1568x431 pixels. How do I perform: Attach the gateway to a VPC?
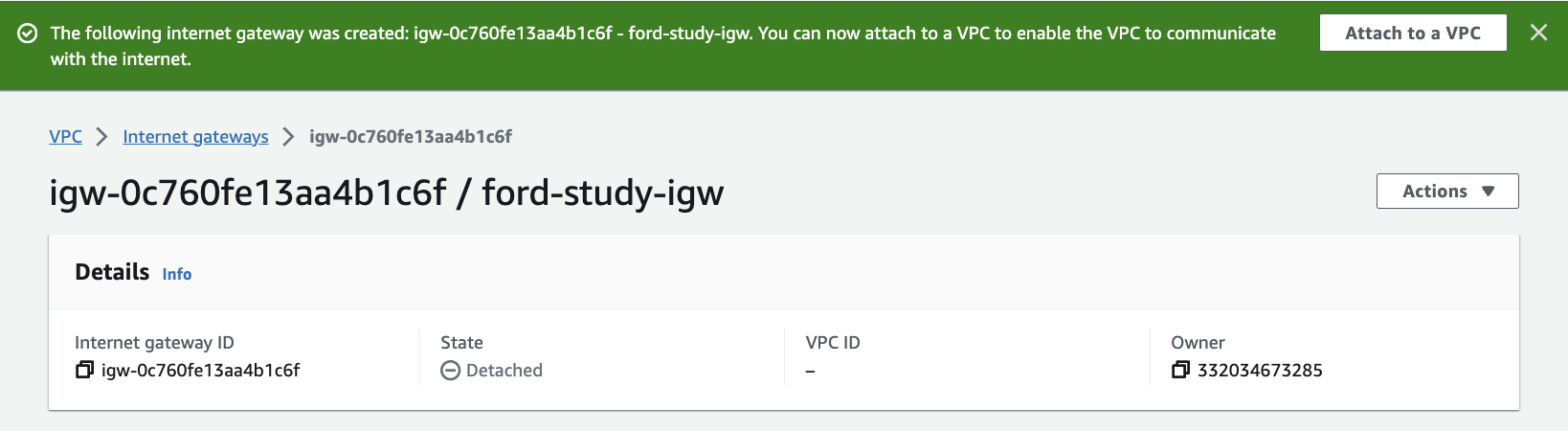(x=1413, y=33)
